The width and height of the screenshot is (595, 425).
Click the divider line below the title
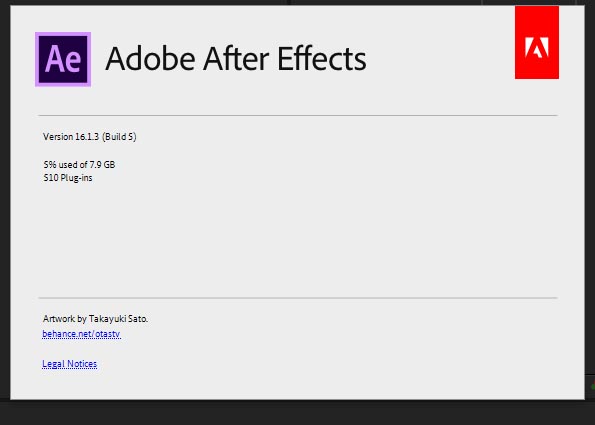pos(298,115)
